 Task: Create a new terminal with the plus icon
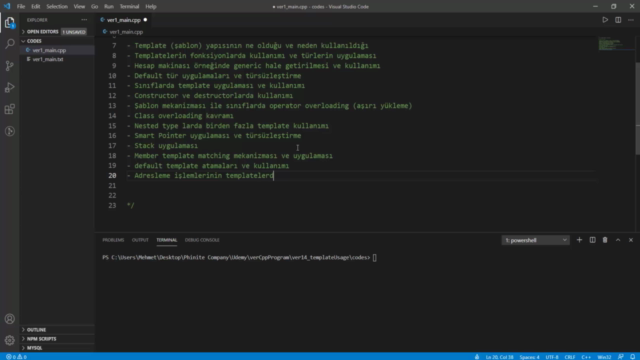[x=579, y=240]
